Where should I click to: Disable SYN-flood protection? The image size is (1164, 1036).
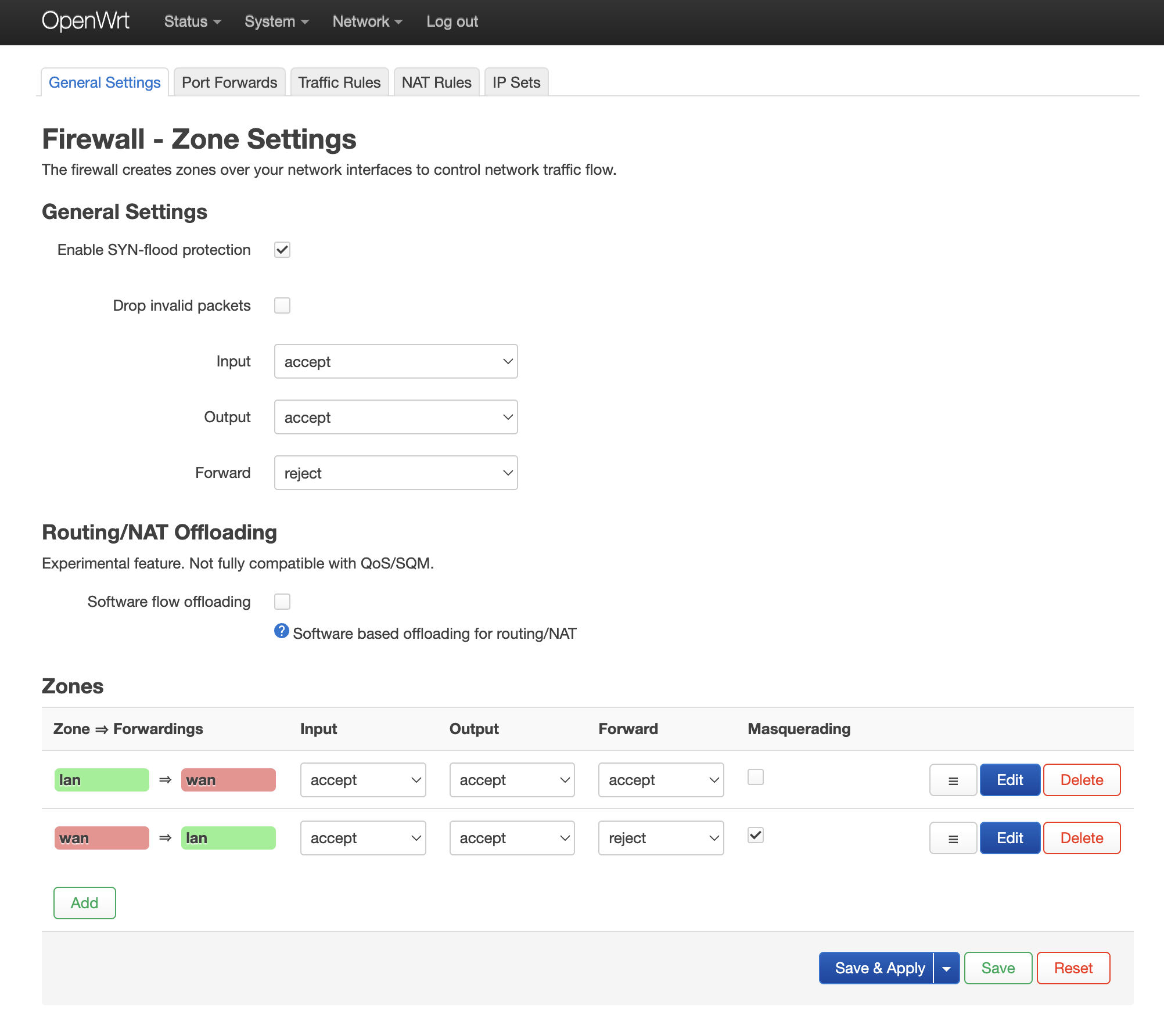(x=282, y=250)
